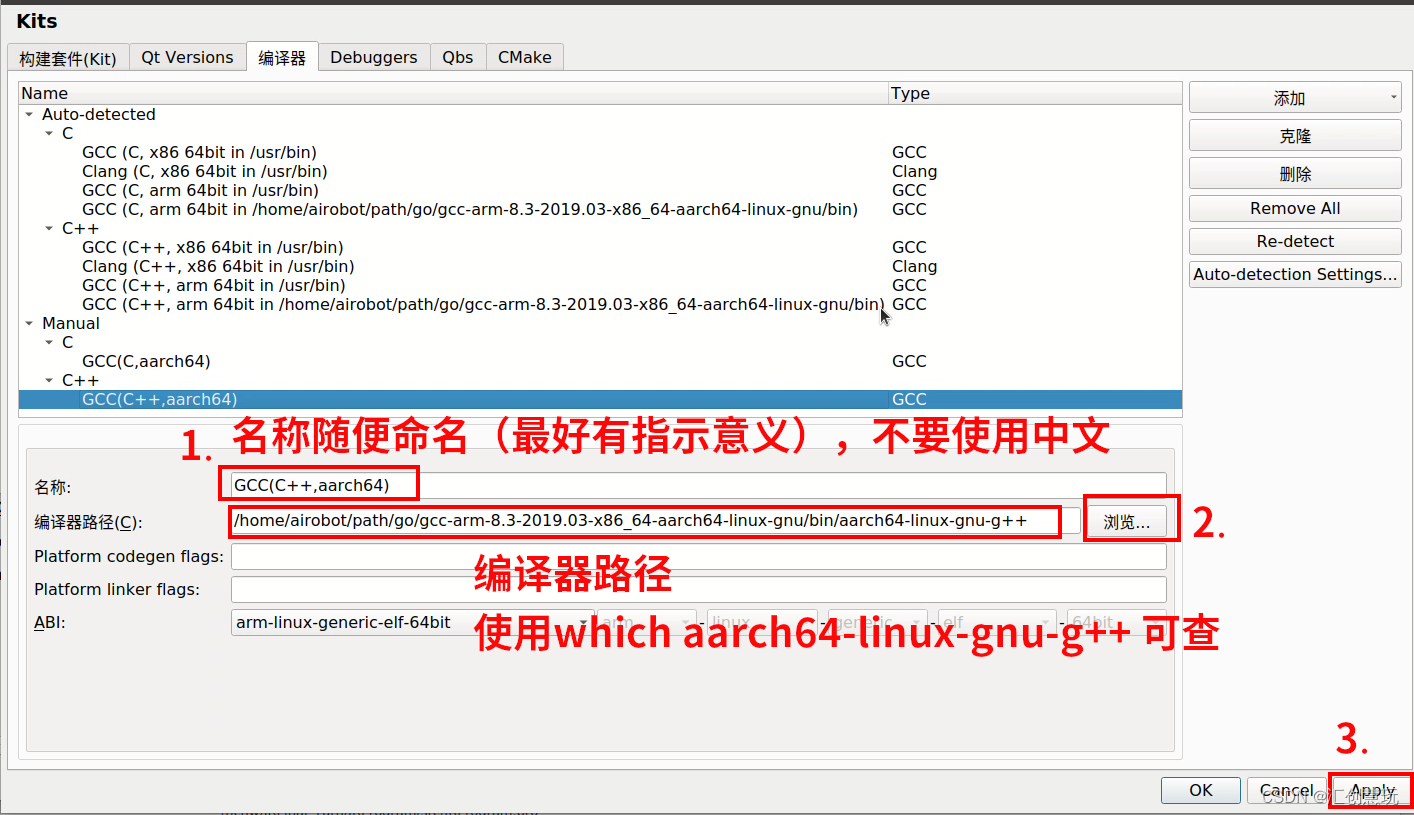Open Auto-detection Settings
This screenshot has width=1414, height=815.
pyautogui.click(x=1295, y=274)
